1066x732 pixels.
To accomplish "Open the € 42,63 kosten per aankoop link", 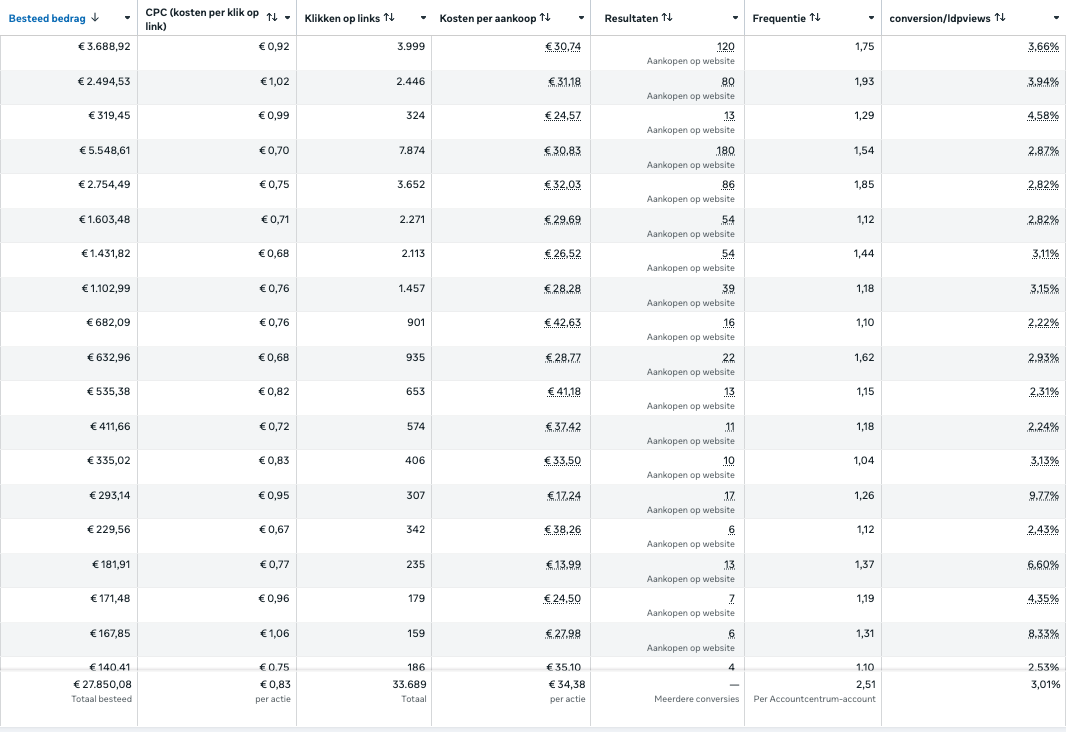I will pyautogui.click(x=565, y=322).
